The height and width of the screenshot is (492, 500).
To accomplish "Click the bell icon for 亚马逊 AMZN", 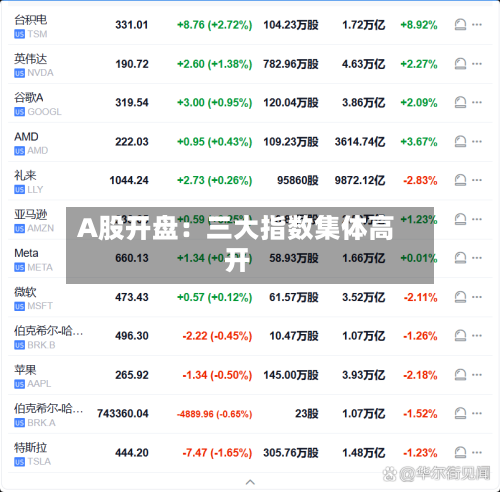I will 460,219.
